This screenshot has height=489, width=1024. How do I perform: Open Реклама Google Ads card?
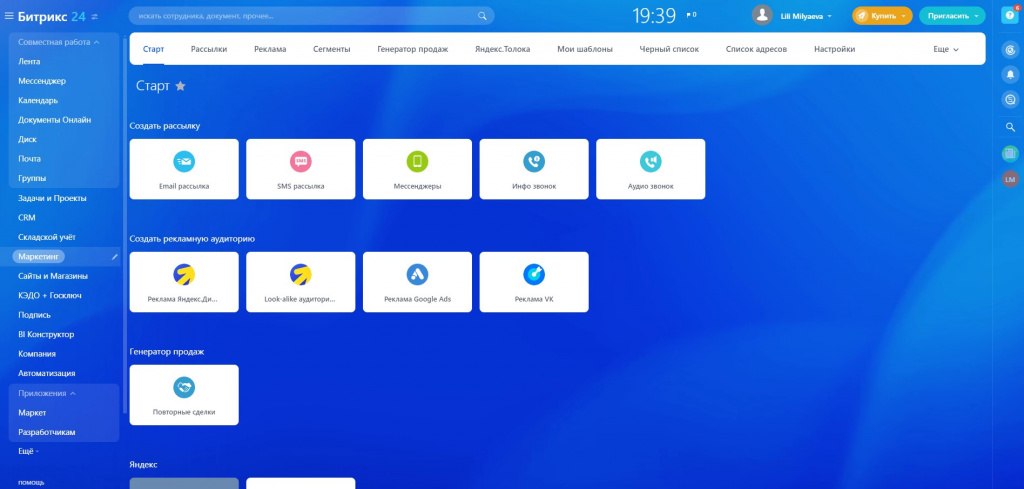pos(417,282)
